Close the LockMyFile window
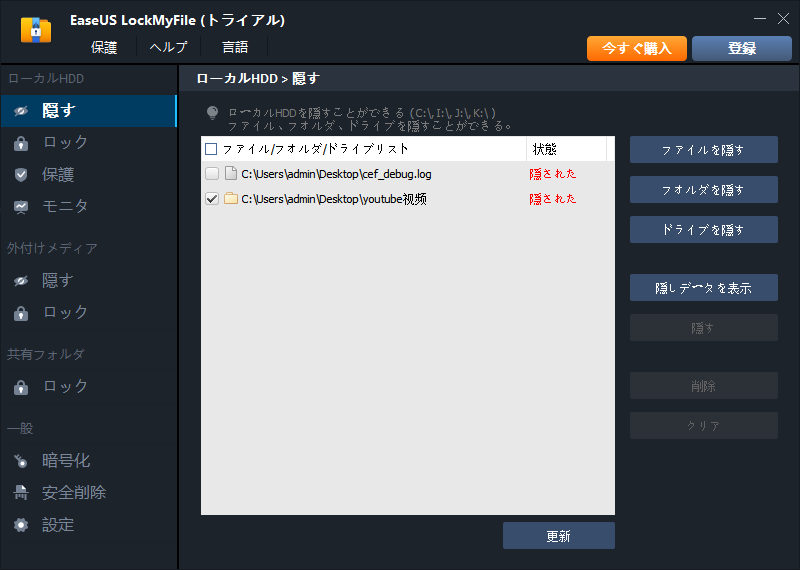800x570 pixels. coord(783,19)
